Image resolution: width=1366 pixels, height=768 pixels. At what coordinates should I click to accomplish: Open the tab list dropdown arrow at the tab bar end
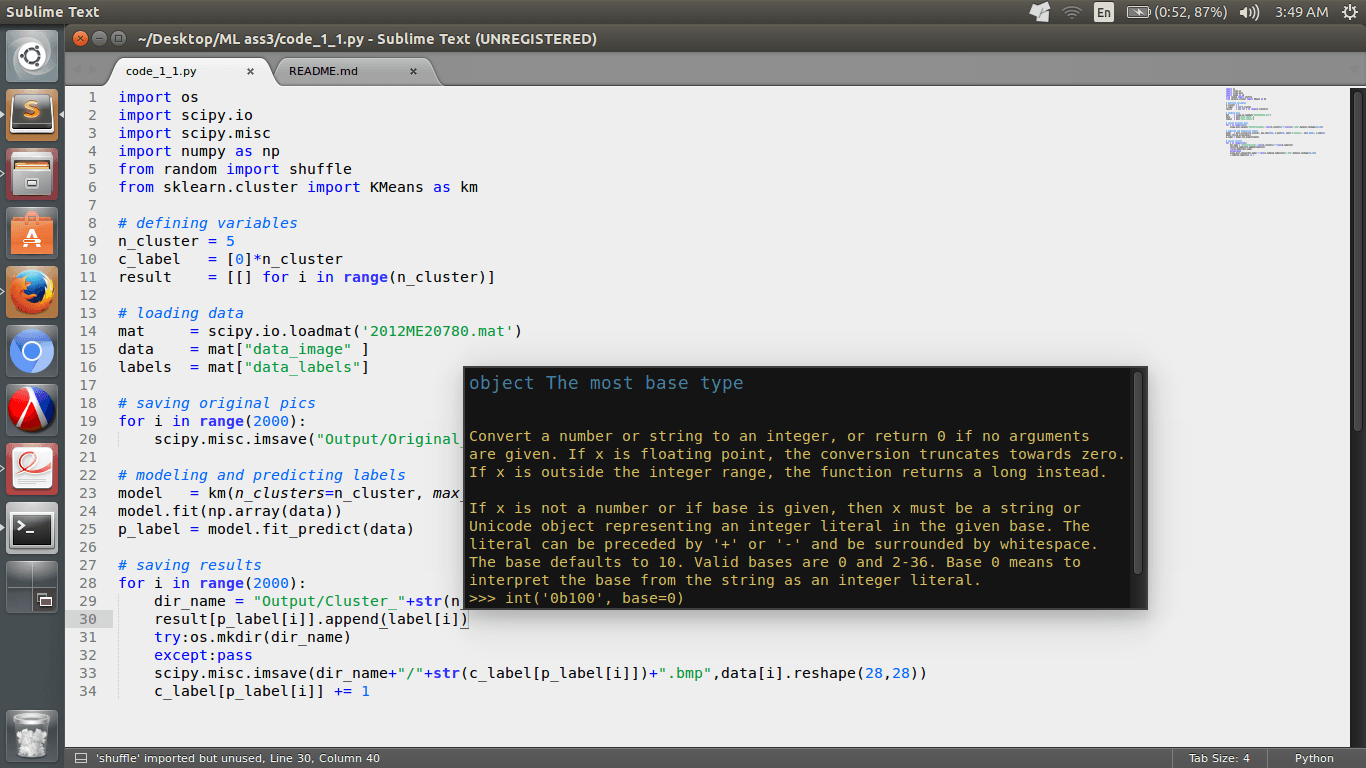click(x=1354, y=70)
